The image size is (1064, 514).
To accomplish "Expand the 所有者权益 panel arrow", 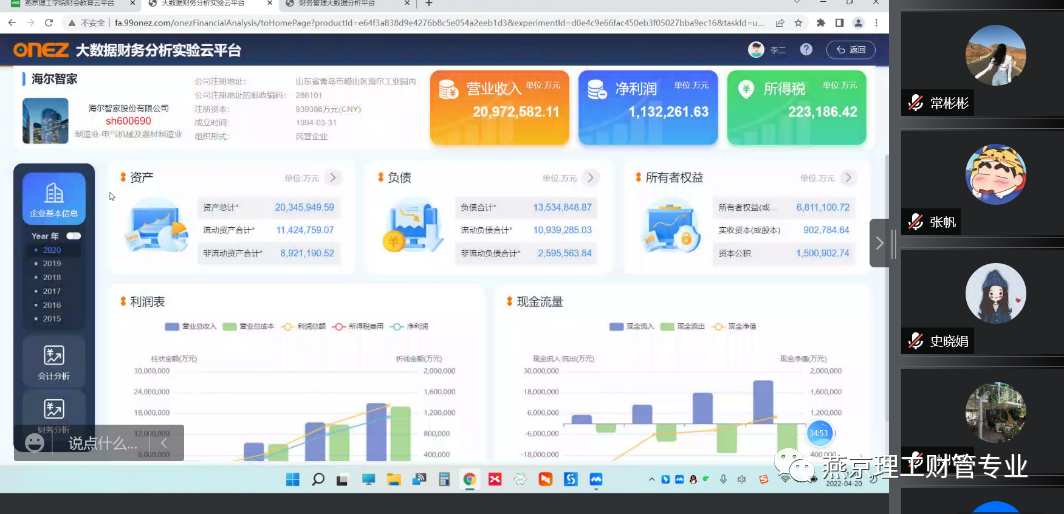I will pos(848,178).
